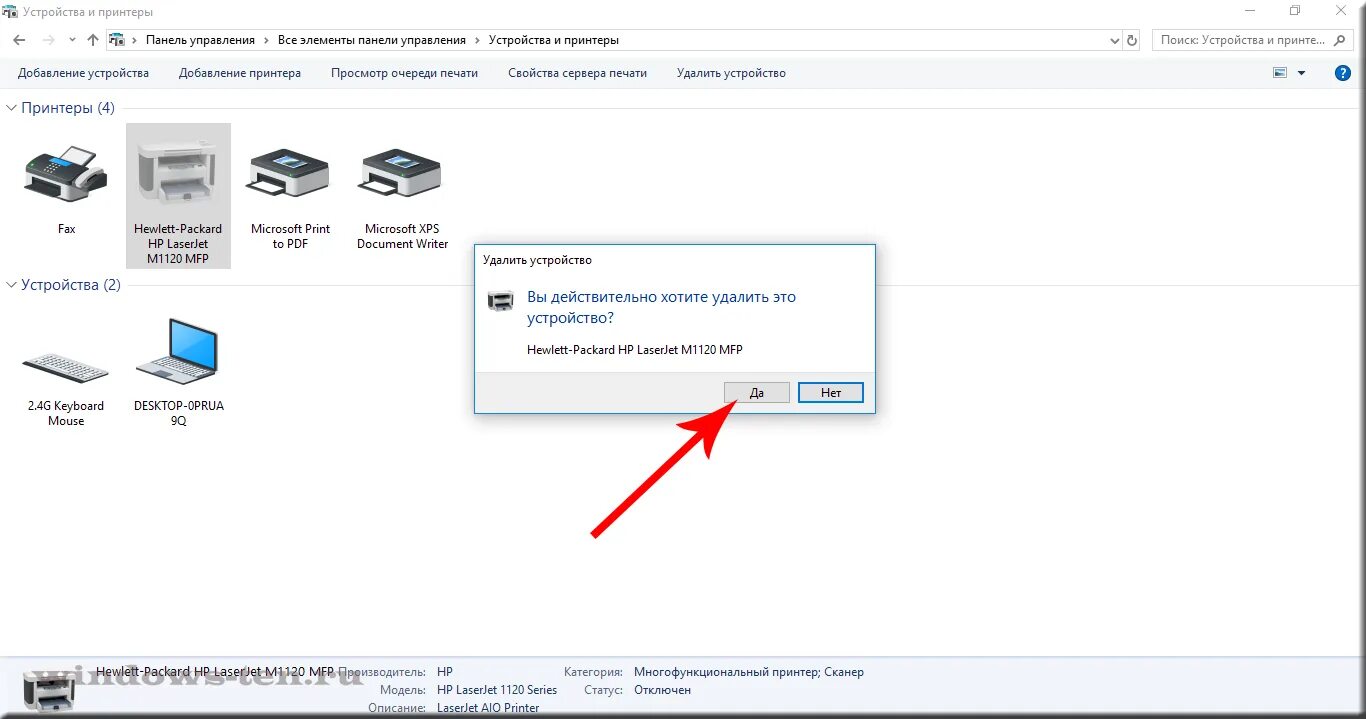Click the Принтеры (4) group label
This screenshot has height=719, width=1366.
[x=68, y=107]
